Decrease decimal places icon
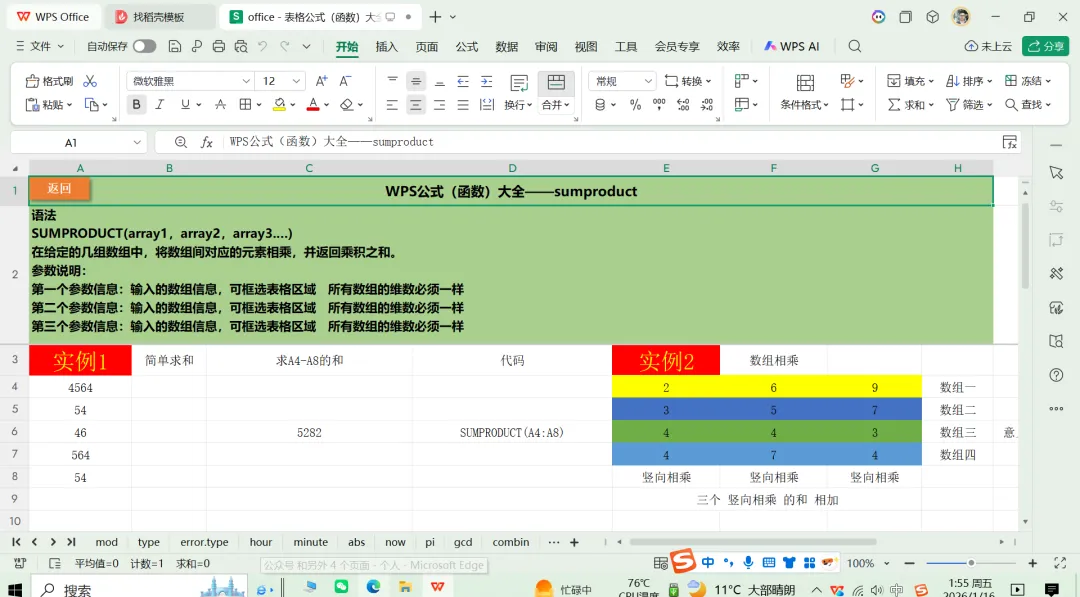The height and width of the screenshot is (597, 1080). [x=707, y=105]
